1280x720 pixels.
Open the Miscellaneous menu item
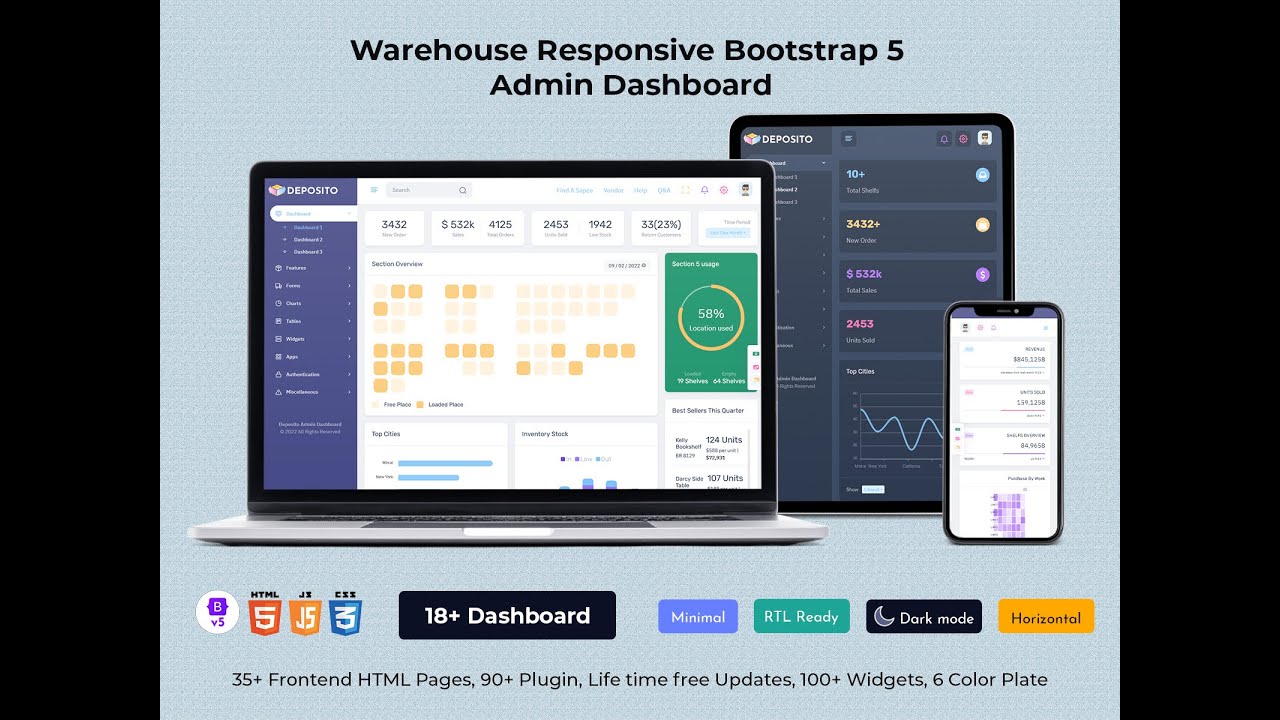tap(313, 392)
